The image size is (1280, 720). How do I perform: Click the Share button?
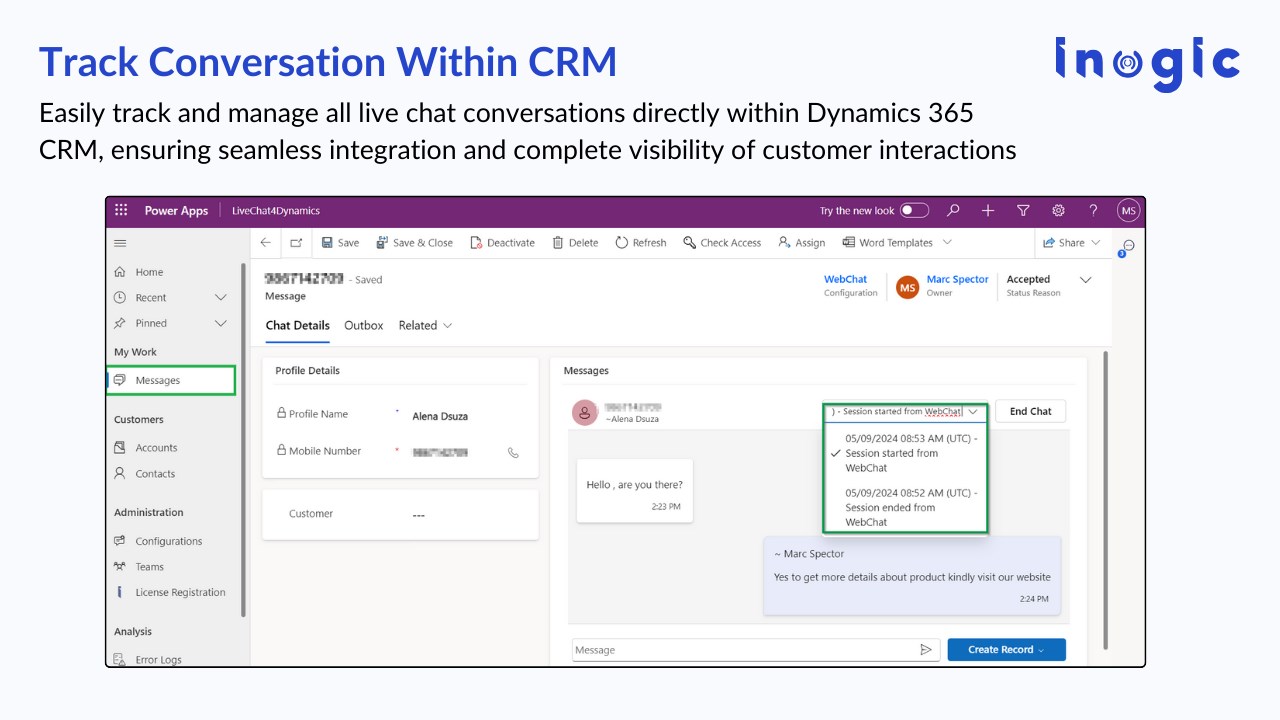[1064, 242]
